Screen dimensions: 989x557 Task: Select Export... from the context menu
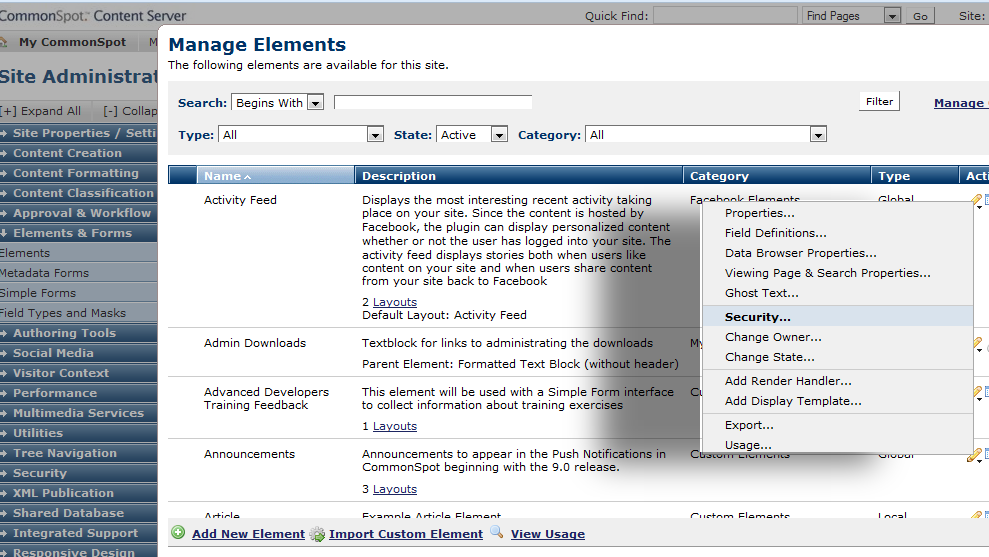coord(837,425)
